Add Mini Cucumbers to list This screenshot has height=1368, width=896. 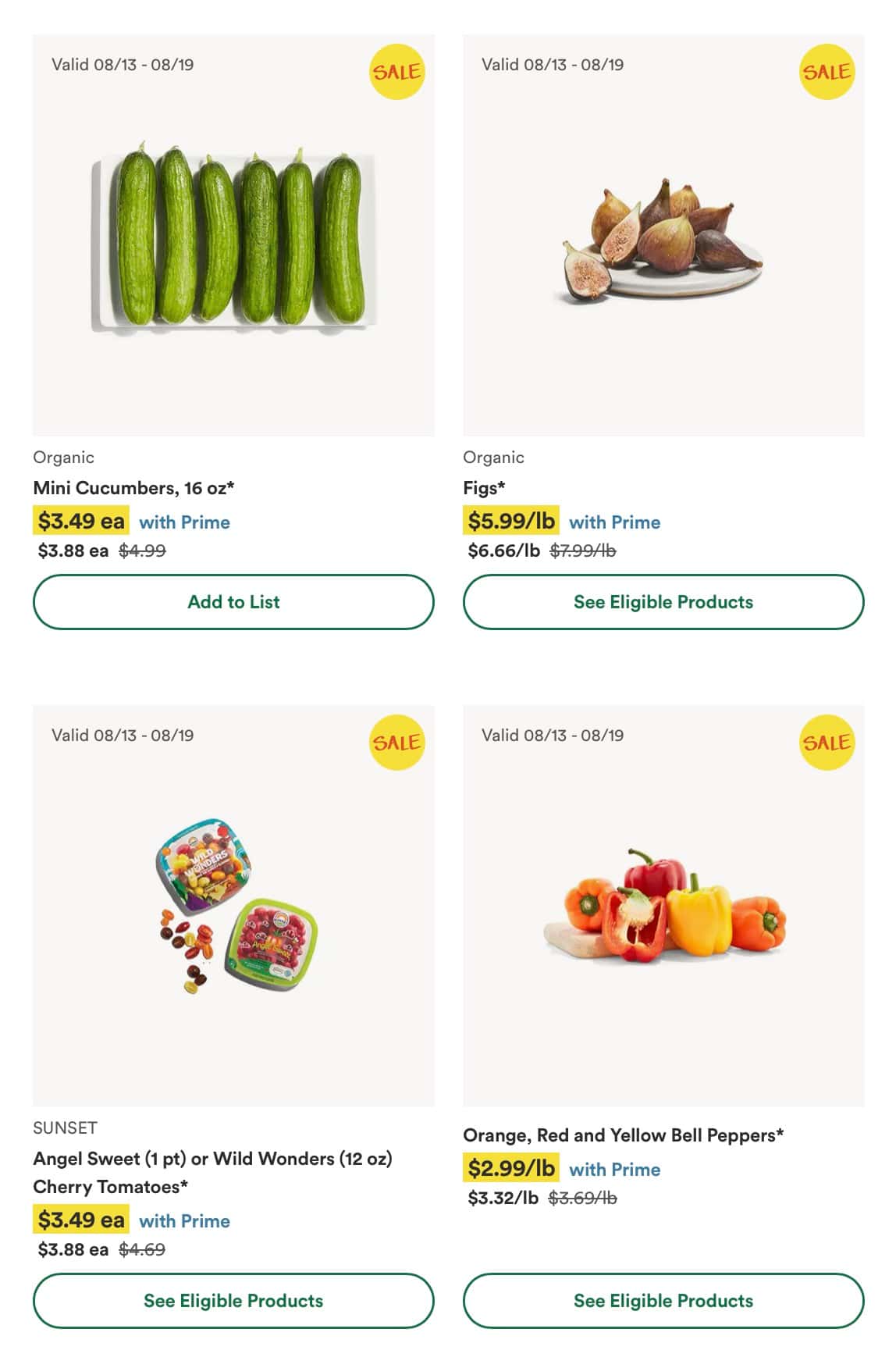click(233, 602)
